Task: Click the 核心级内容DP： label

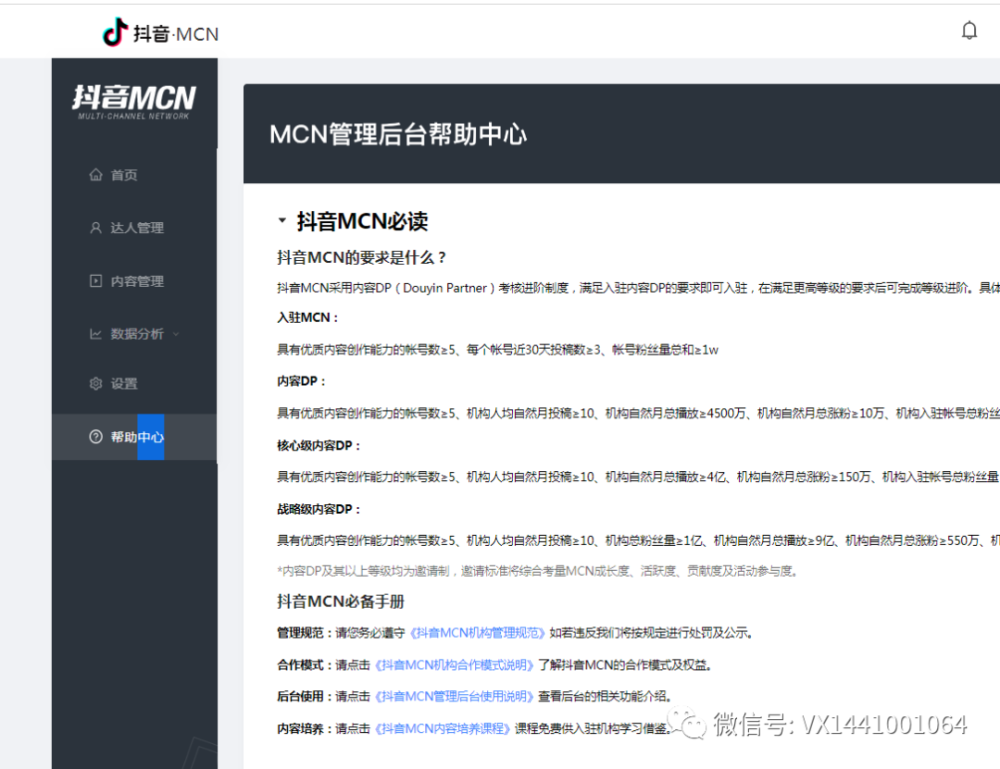Action: click(x=319, y=446)
